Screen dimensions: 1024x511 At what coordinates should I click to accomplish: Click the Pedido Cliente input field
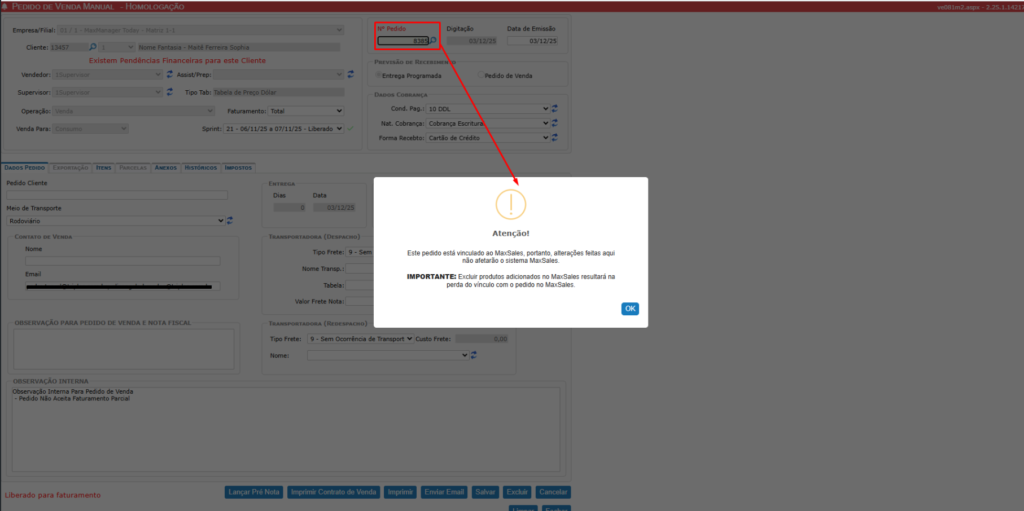coord(117,195)
